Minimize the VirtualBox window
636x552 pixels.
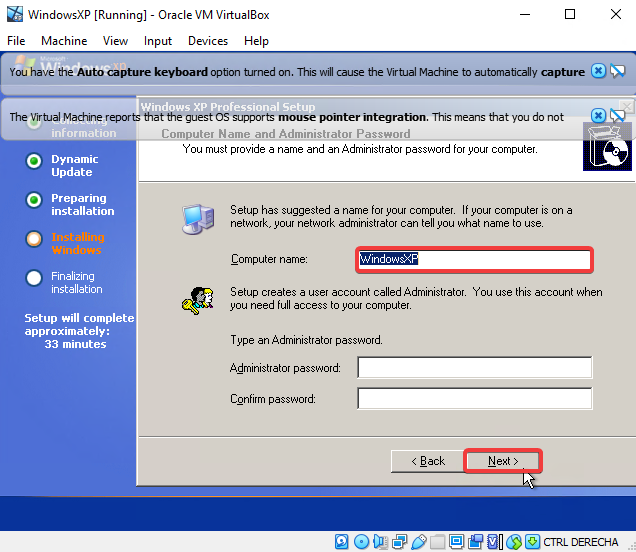525,15
